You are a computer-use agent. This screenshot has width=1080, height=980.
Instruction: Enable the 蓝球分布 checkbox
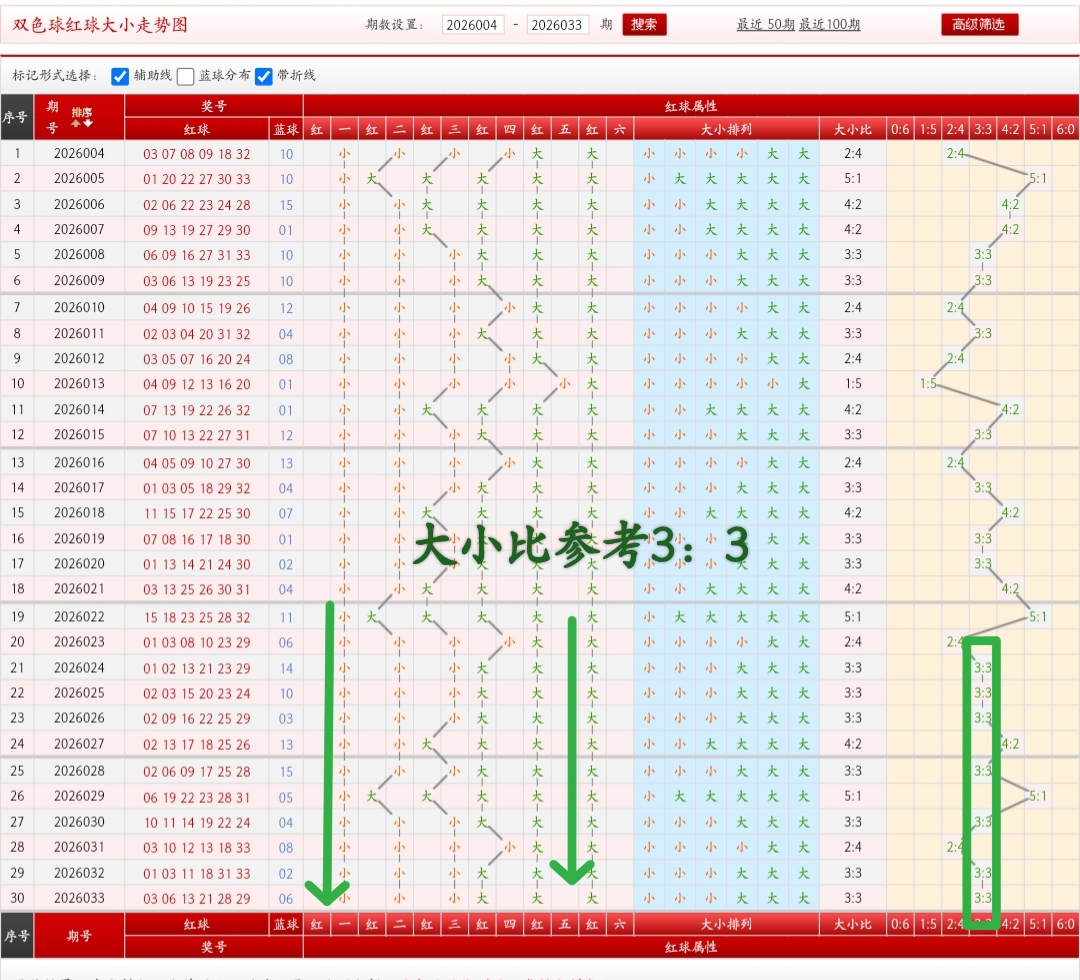(186, 76)
